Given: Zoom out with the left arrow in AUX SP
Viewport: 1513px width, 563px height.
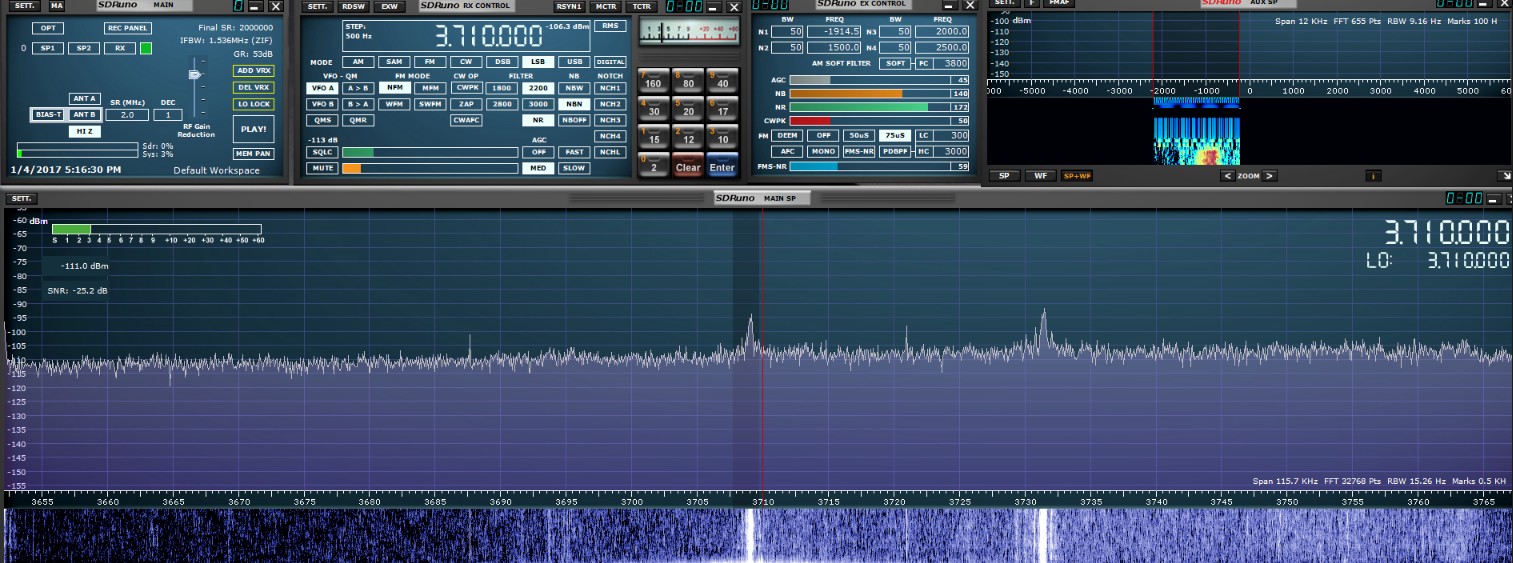Looking at the screenshot, I should (x=1228, y=176).
